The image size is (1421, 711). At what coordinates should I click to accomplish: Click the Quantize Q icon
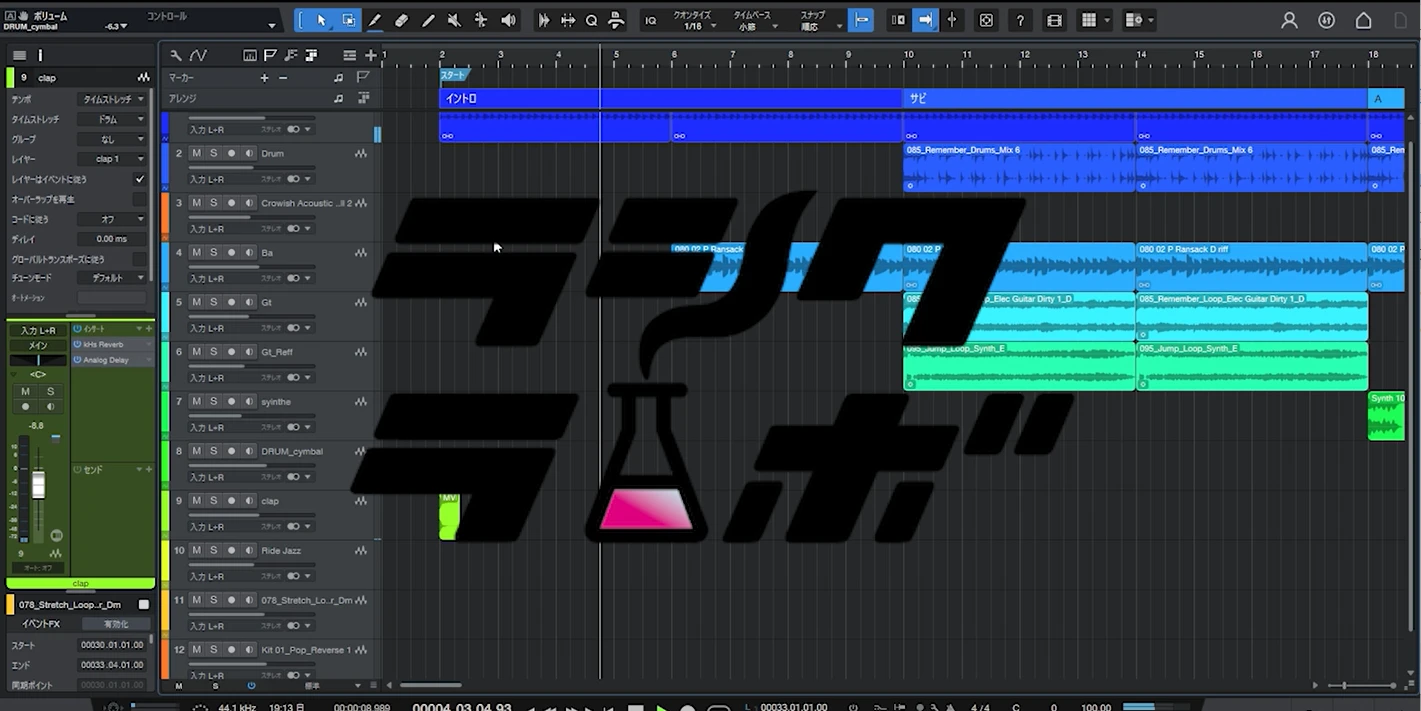click(591, 20)
